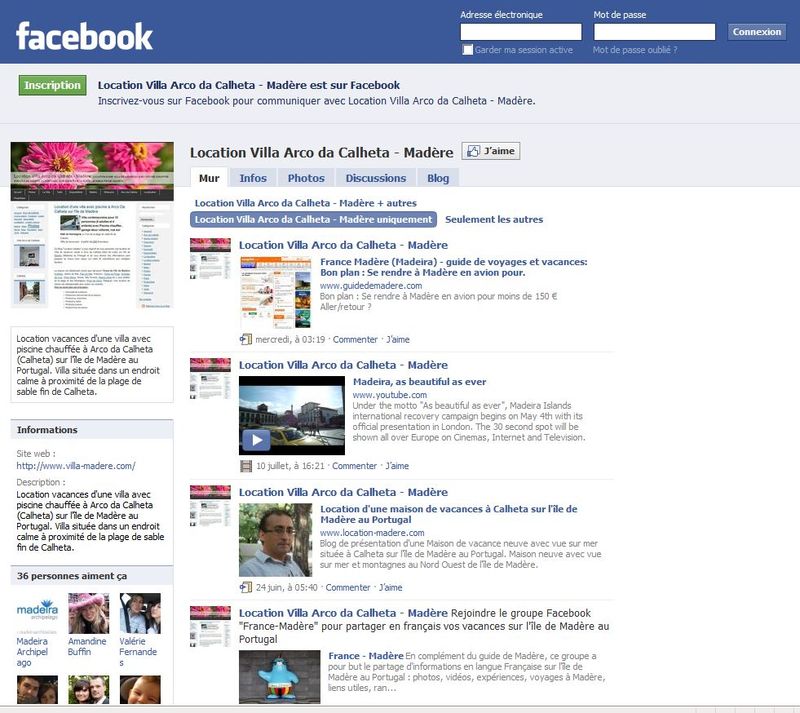Click the link icon next to mercredi, à 03:19
The width and height of the screenshot is (800, 713).
click(246, 339)
